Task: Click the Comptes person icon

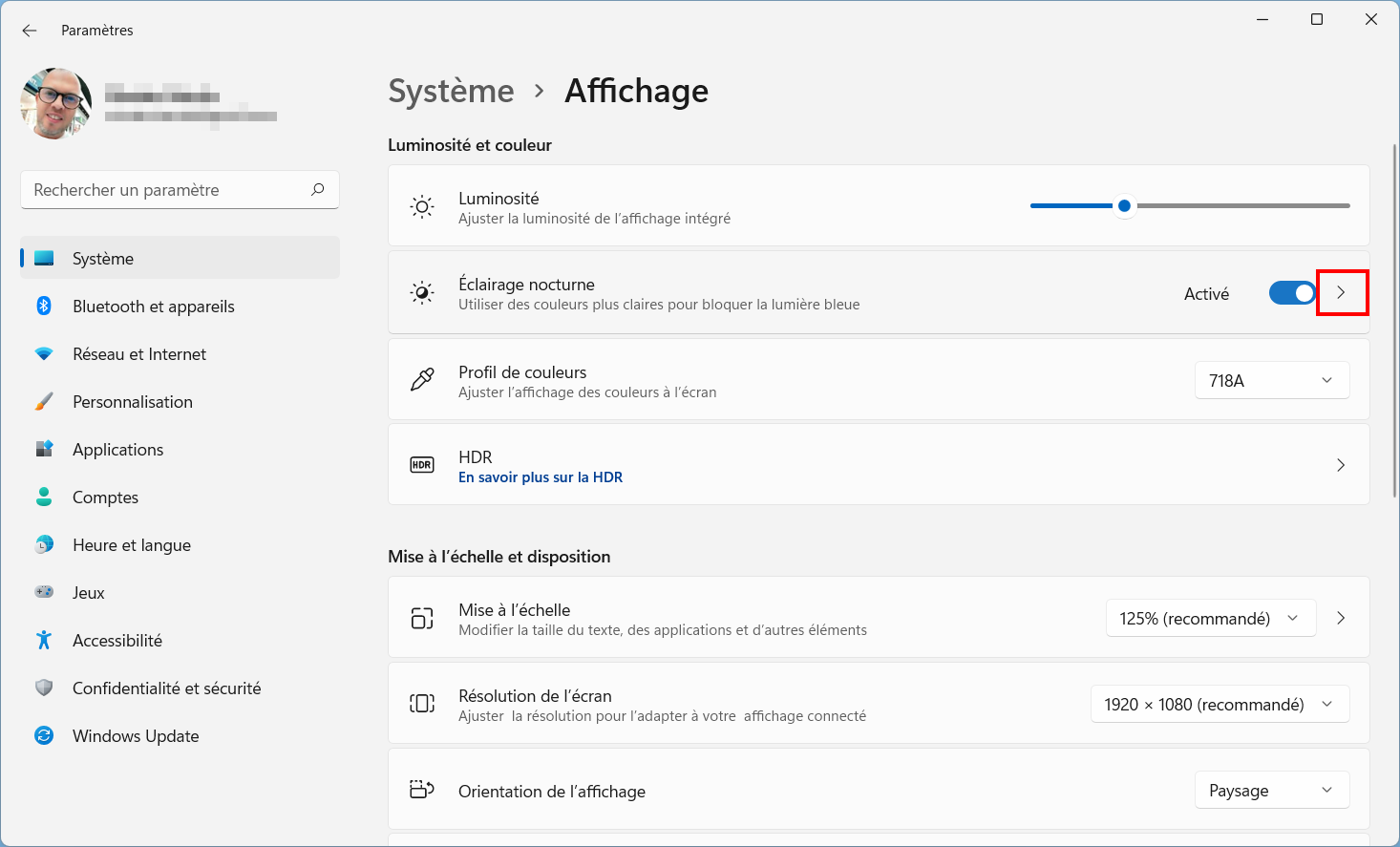Action: pyautogui.click(x=44, y=497)
